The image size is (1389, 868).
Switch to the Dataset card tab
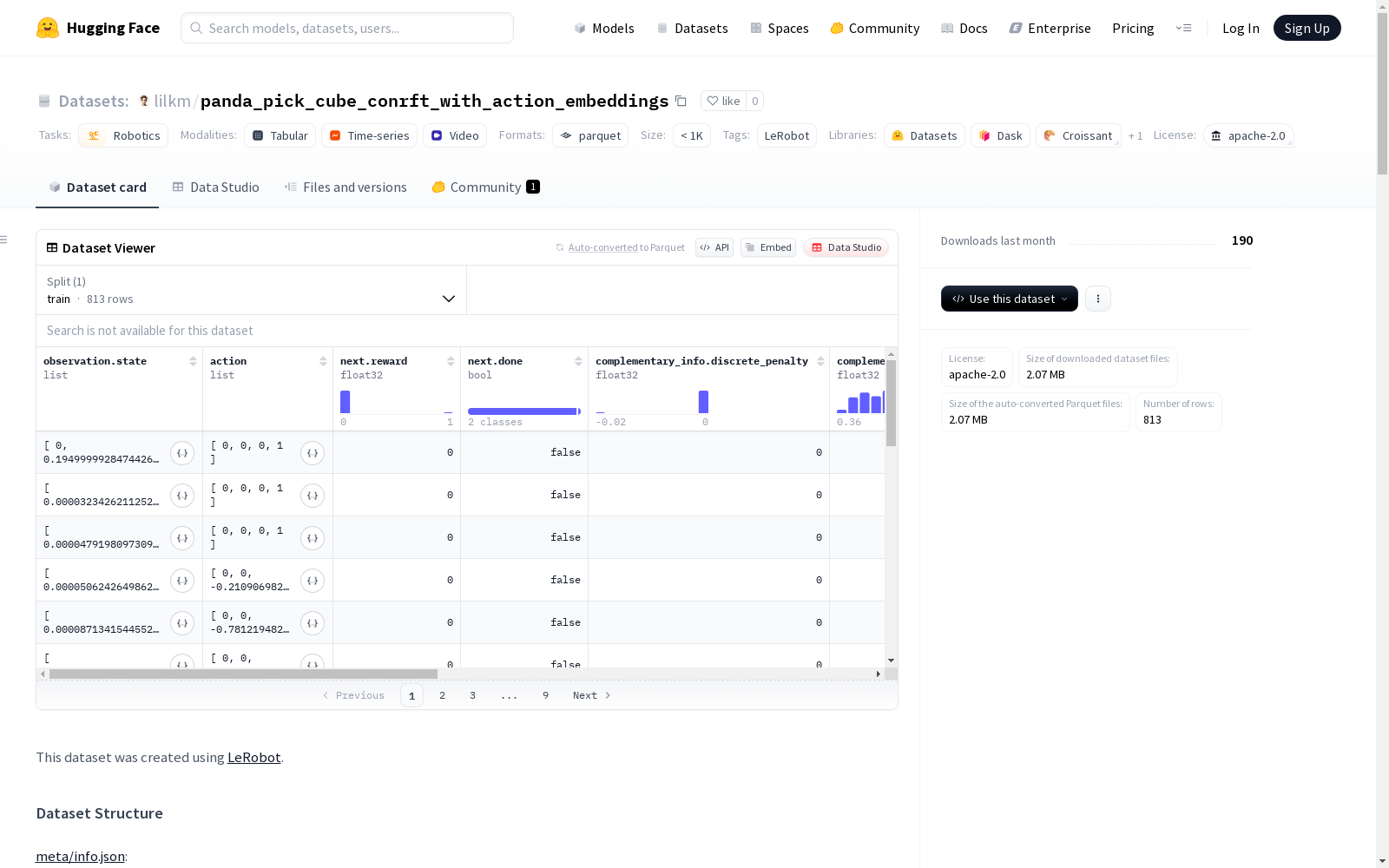point(97,187)
